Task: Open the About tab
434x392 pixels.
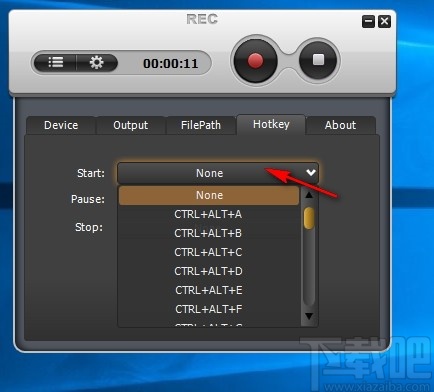Action: click(340, 125)
